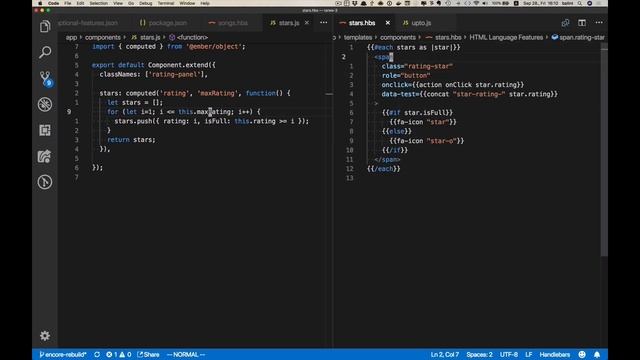
Task: Click the feedback smiley in status bar
Action: tap(582, 355)
